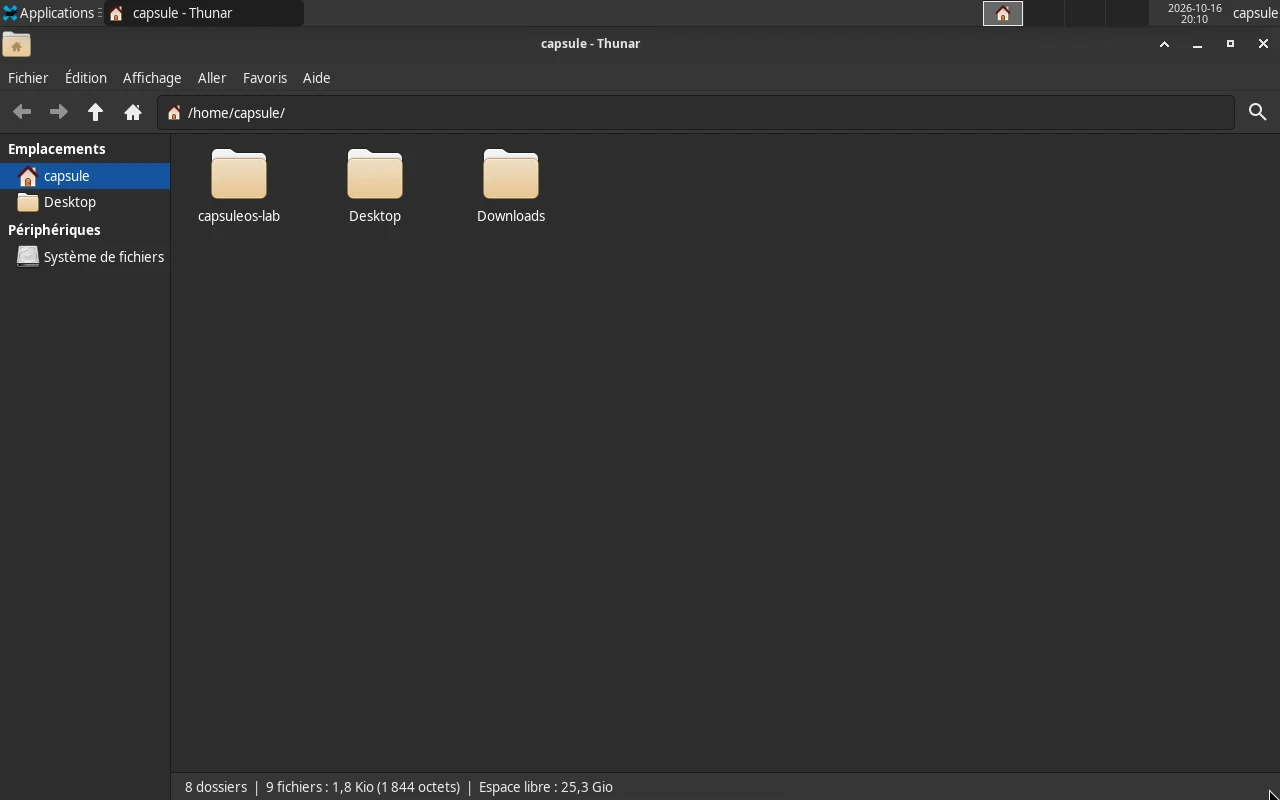Click the Périphériques sidebar header
This screenshot has width=1280, height=800.
(x=54, y=230)
